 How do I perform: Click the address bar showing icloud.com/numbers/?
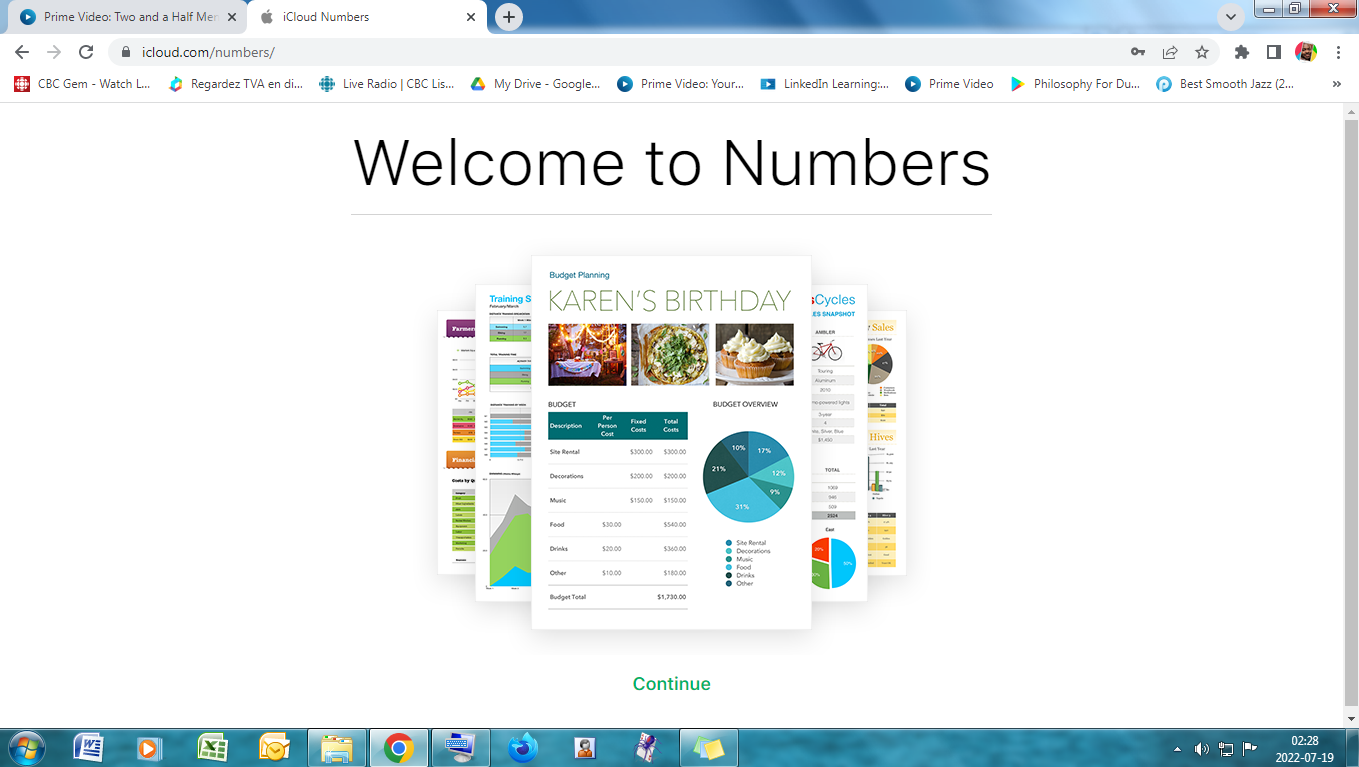click(x=600, y=52)
